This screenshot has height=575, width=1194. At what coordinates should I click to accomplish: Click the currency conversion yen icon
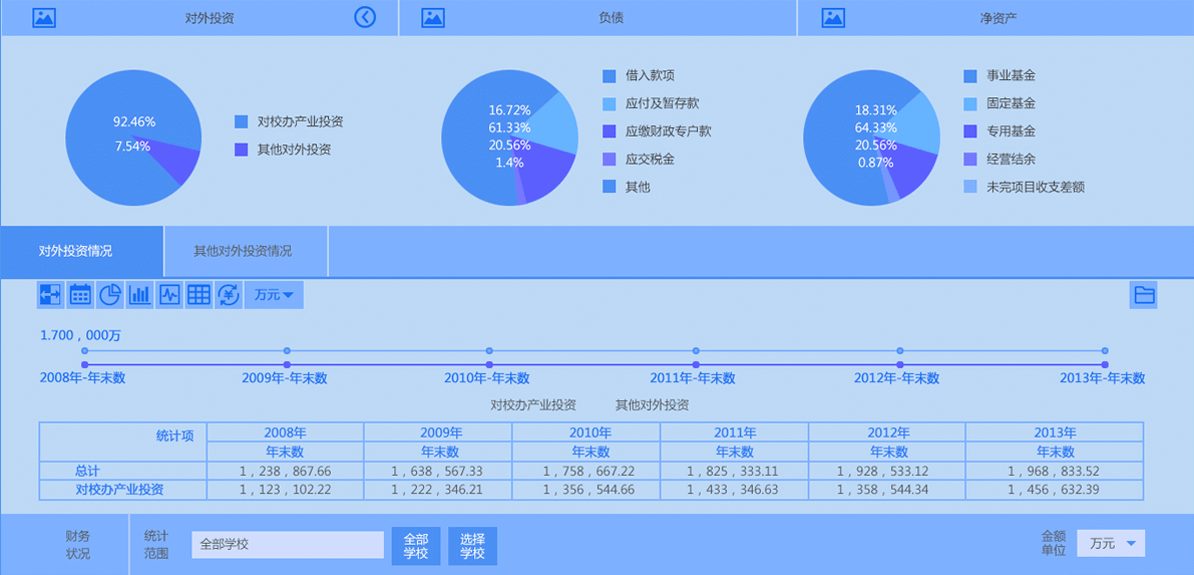(228, 295)
